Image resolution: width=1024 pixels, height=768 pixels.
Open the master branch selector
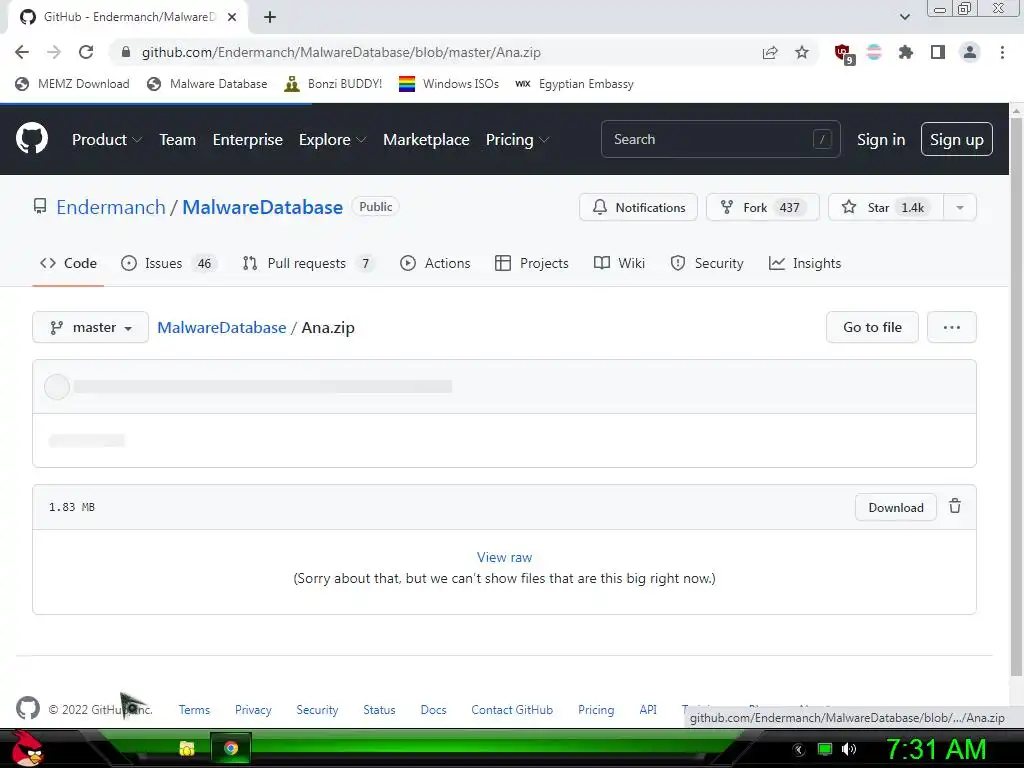click(90, 327)
